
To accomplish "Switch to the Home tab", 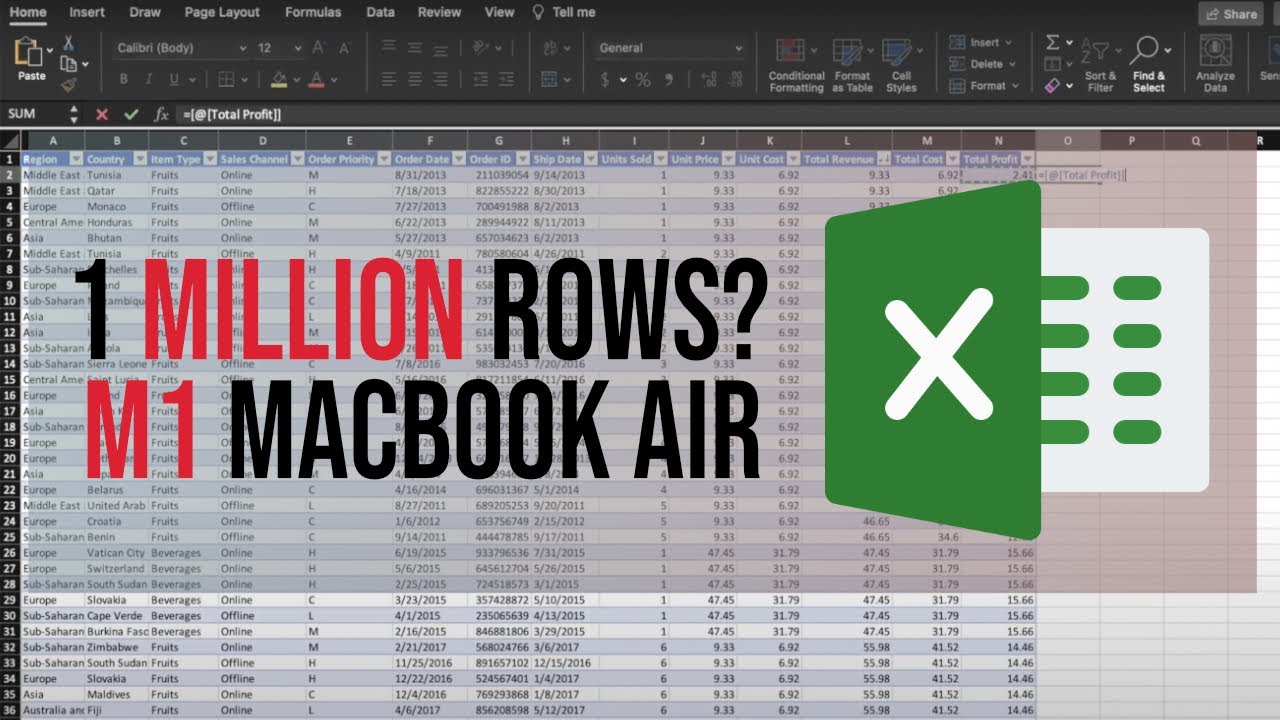I will pos(28,12).
